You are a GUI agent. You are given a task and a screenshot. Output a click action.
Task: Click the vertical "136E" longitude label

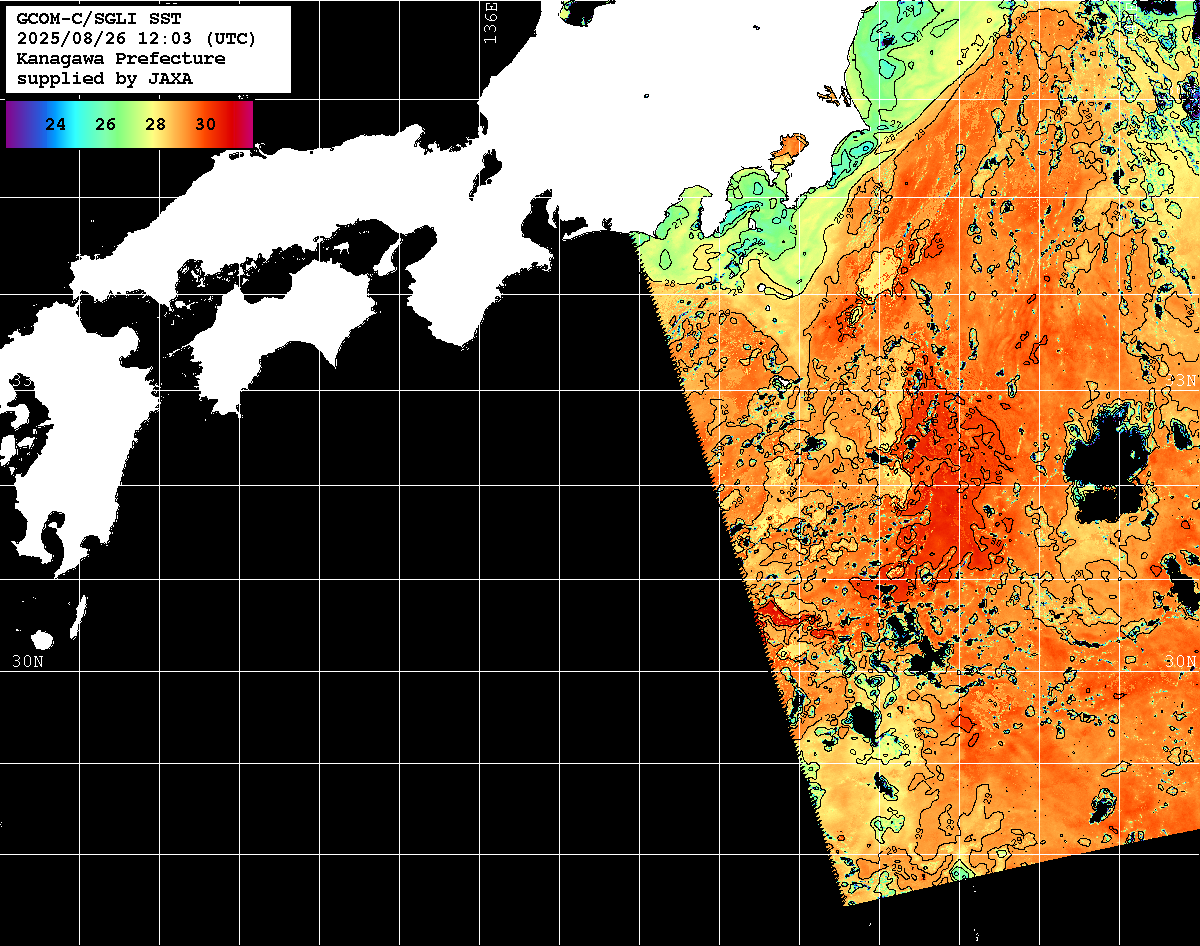click(x=490, y=22)
